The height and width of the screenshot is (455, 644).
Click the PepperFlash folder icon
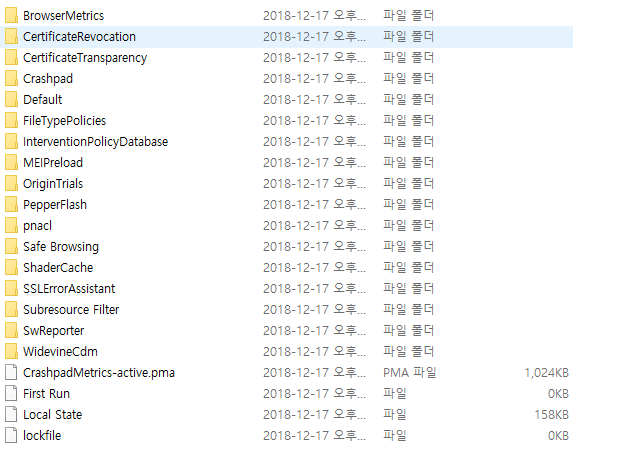[x=11, y=205]
